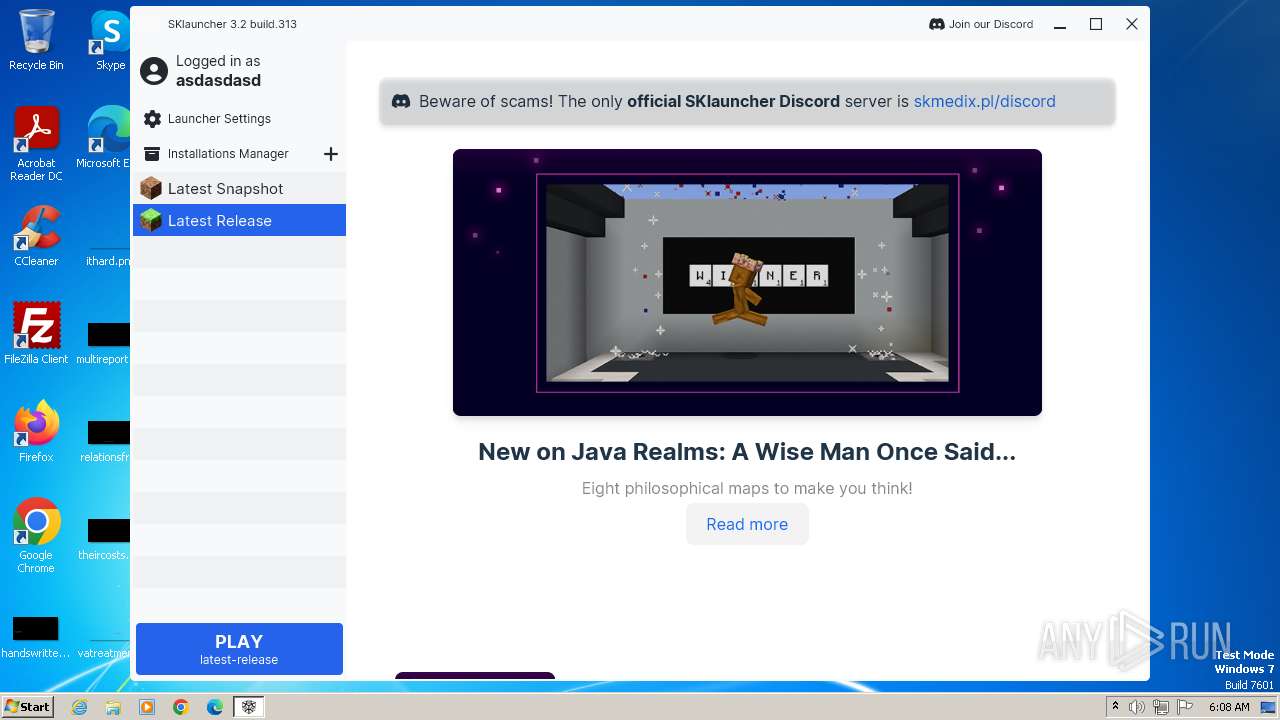
Task: Click the Installations Manager archive icon
Action: click(x=152, y=154)
